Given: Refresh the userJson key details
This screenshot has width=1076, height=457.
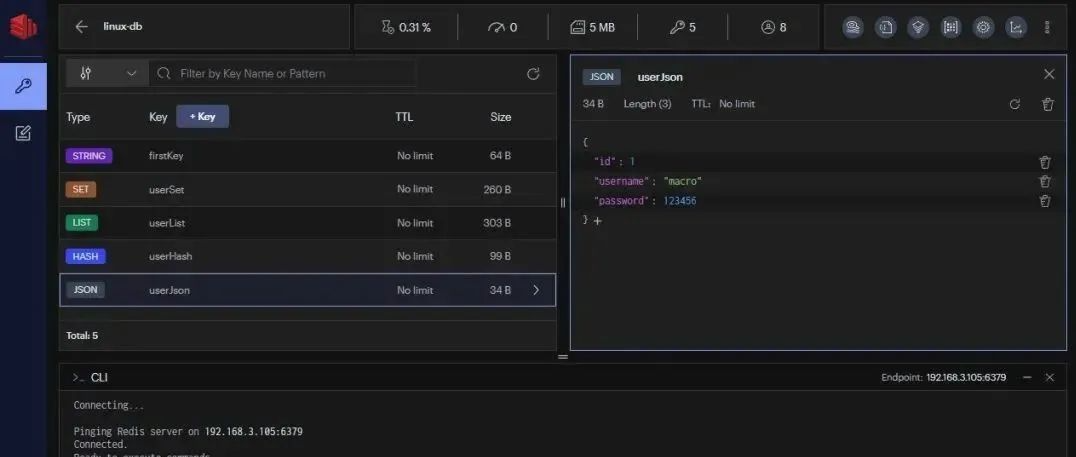Looking at the screenshot, I should 1015,104.
